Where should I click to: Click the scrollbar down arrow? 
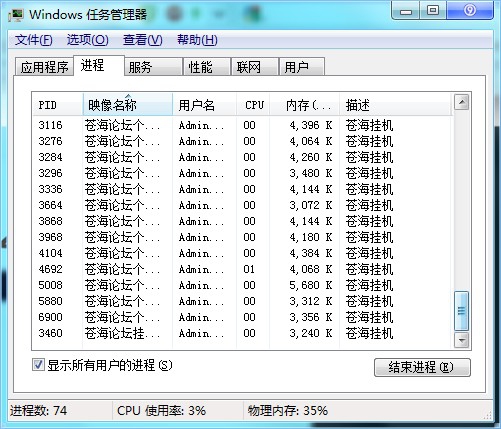[x=462, y=340]
